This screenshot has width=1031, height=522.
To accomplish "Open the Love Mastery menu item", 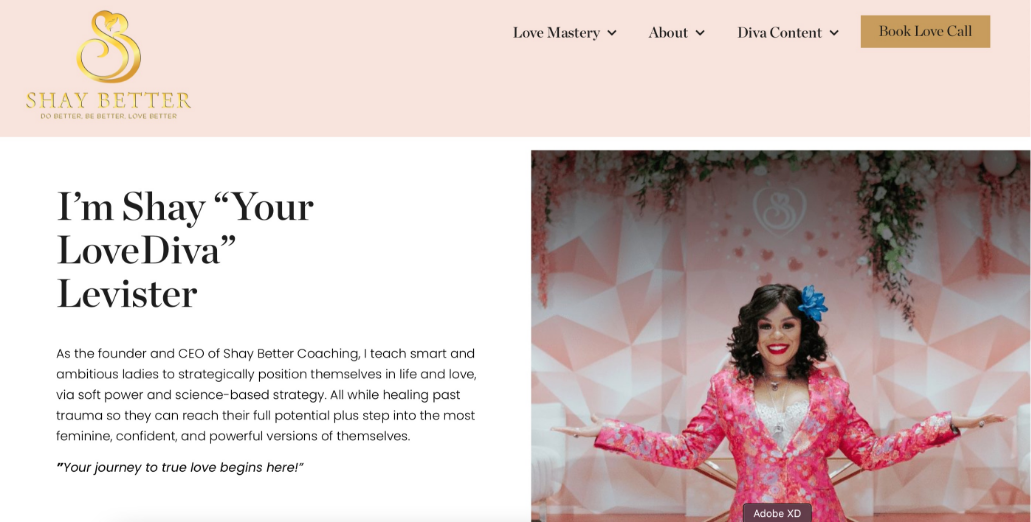I will point(556,33).
